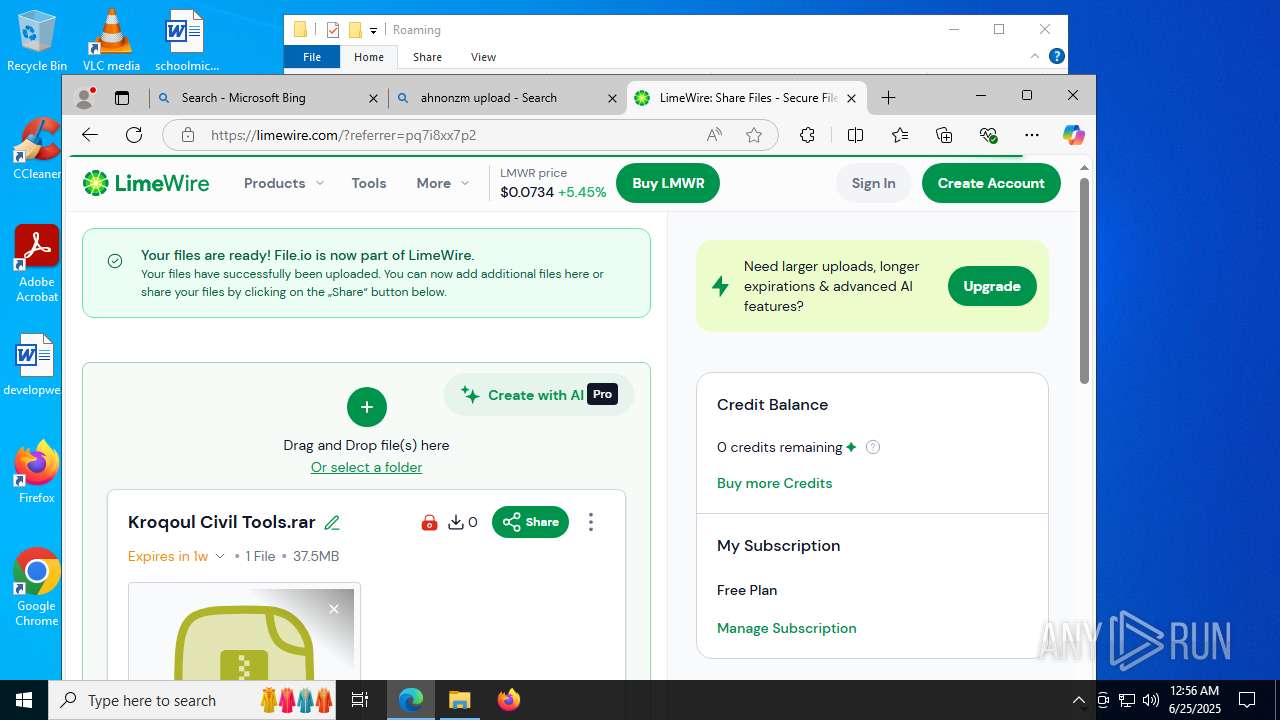Click the Buy LMWR button
The width and height of the screenshot is (1280, 720).
[668, 183]
